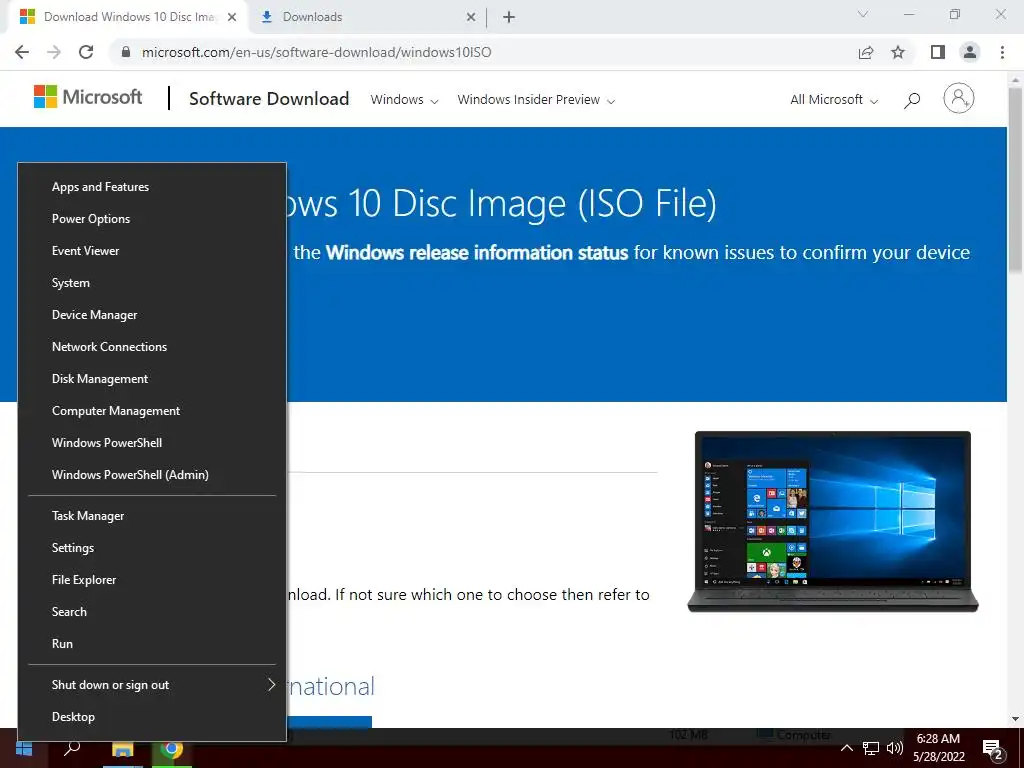
Task: Select Power Options in the context menu
Action: pos(152,219)
